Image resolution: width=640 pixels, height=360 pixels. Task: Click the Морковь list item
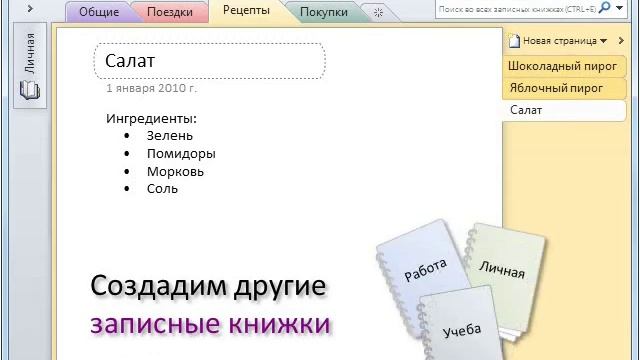coord(175,171)
